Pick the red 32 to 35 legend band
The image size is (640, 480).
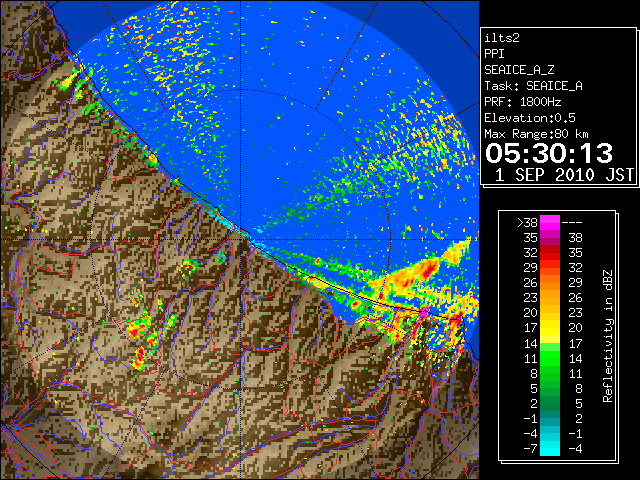coord(550,253)
